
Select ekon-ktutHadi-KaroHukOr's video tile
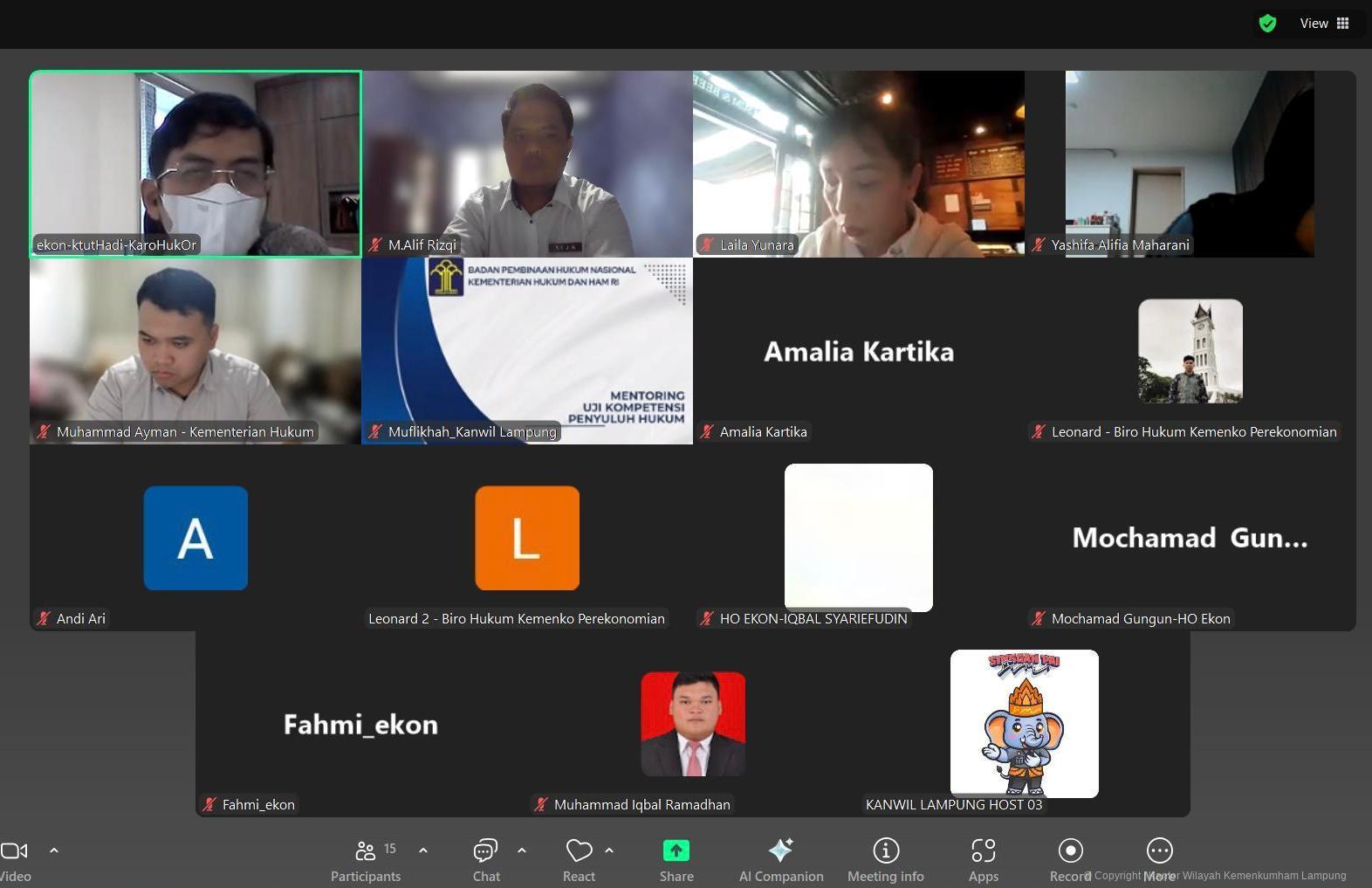pos(196,163)
